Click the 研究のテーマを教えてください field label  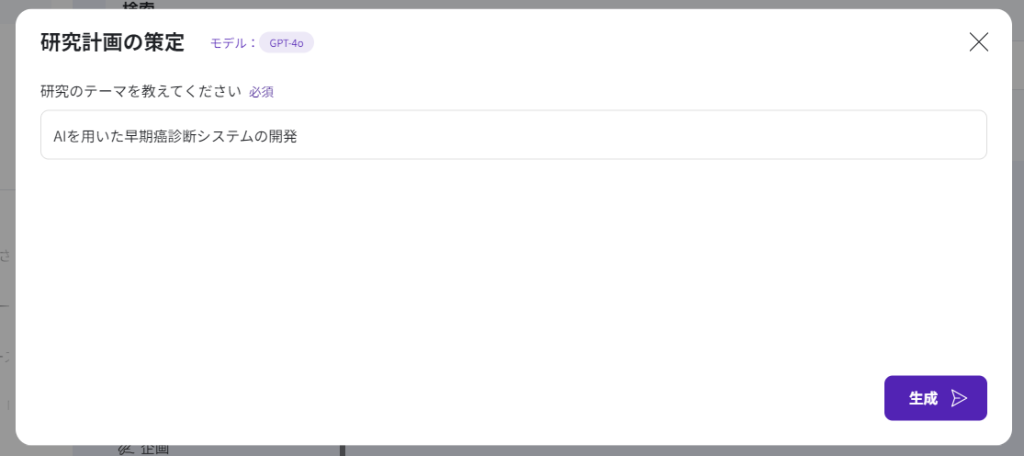point(141,91)
